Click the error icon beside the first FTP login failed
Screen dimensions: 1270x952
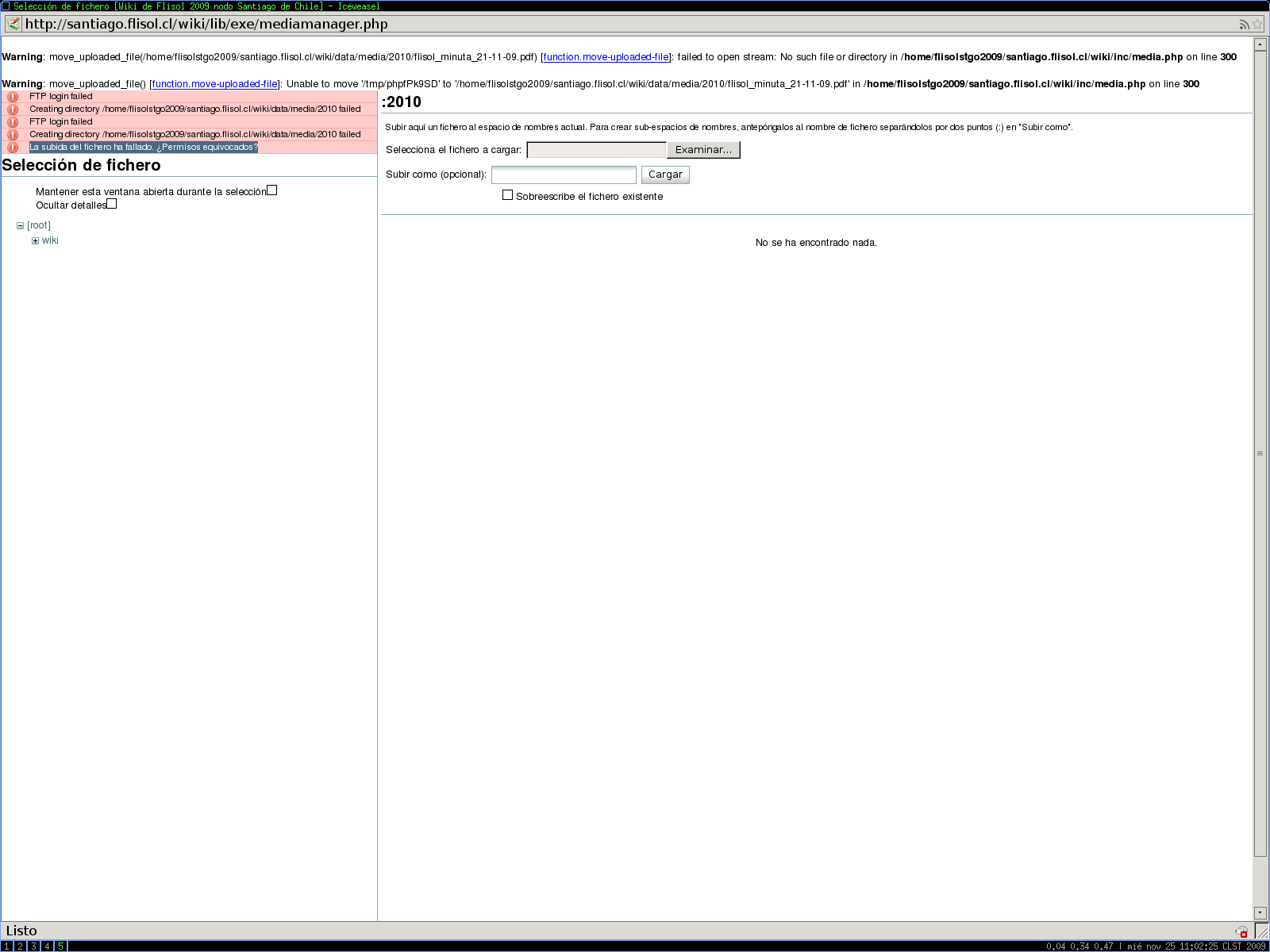(13, 97)
